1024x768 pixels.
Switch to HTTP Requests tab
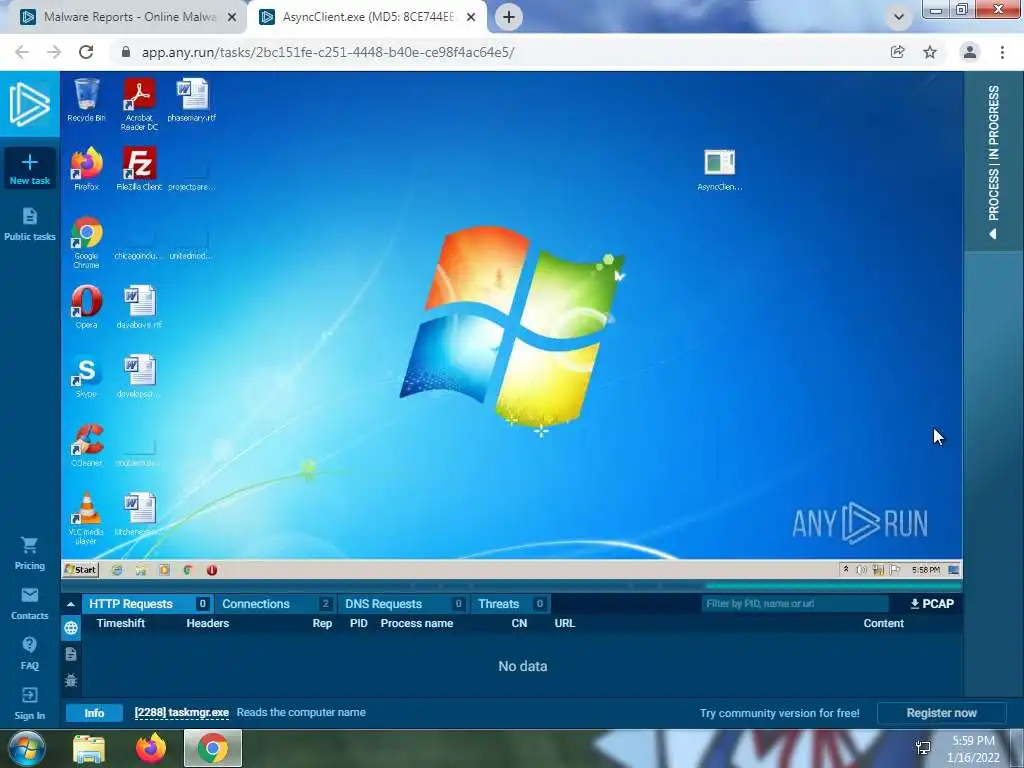click(147, 604)
